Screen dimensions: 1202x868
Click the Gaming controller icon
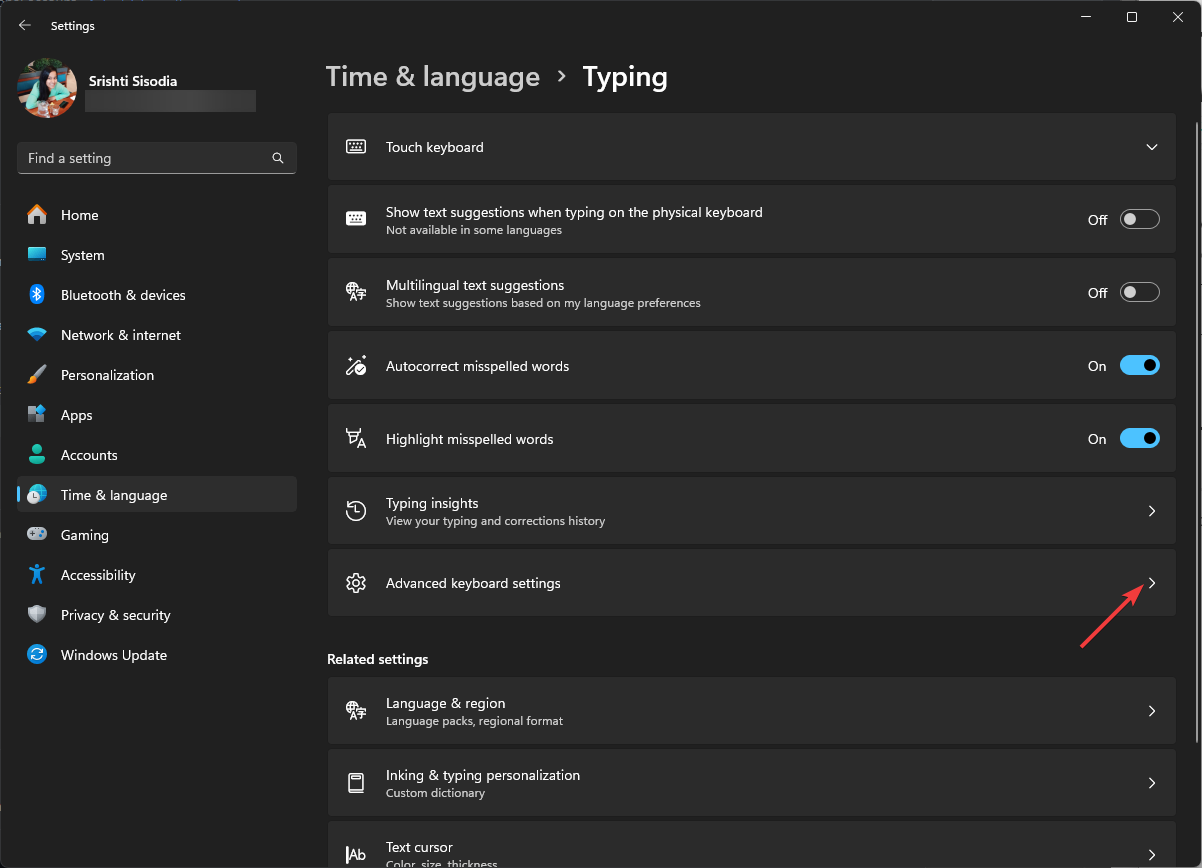point(38,535)
